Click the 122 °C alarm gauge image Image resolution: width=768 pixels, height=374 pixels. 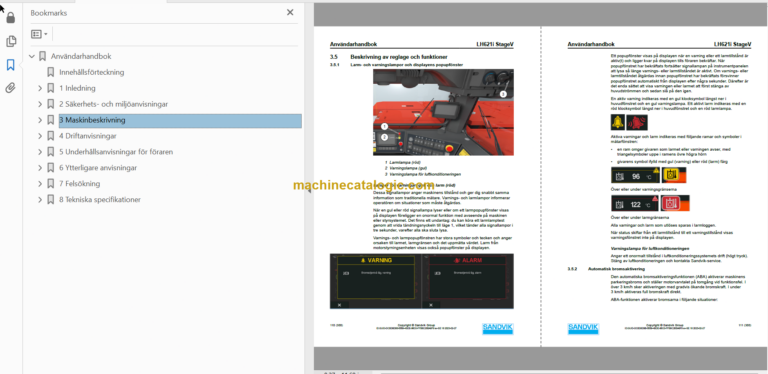pyautogui.click(x=635, y=203)
